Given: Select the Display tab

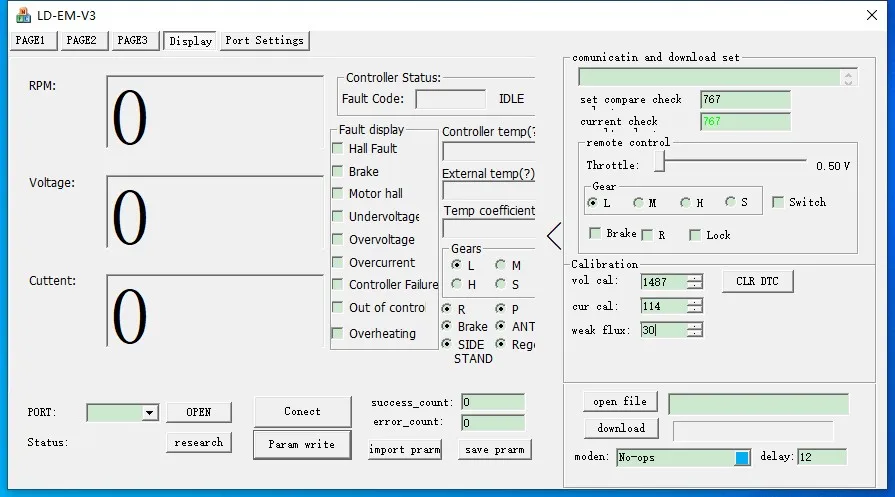Looking at the screenshot, I should pos(190,41).
